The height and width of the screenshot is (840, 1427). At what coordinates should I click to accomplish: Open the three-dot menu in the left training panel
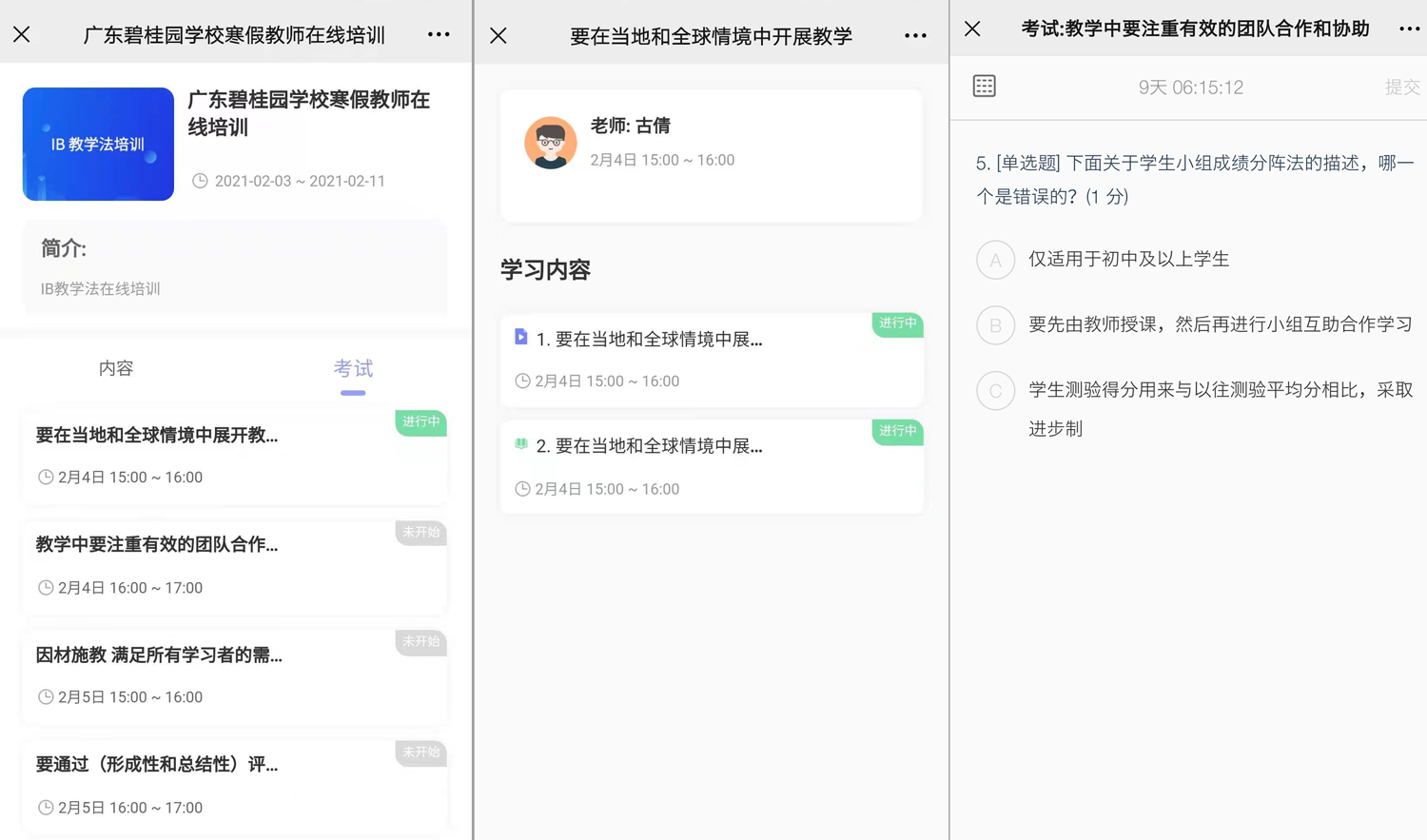(x=439, y=34)
